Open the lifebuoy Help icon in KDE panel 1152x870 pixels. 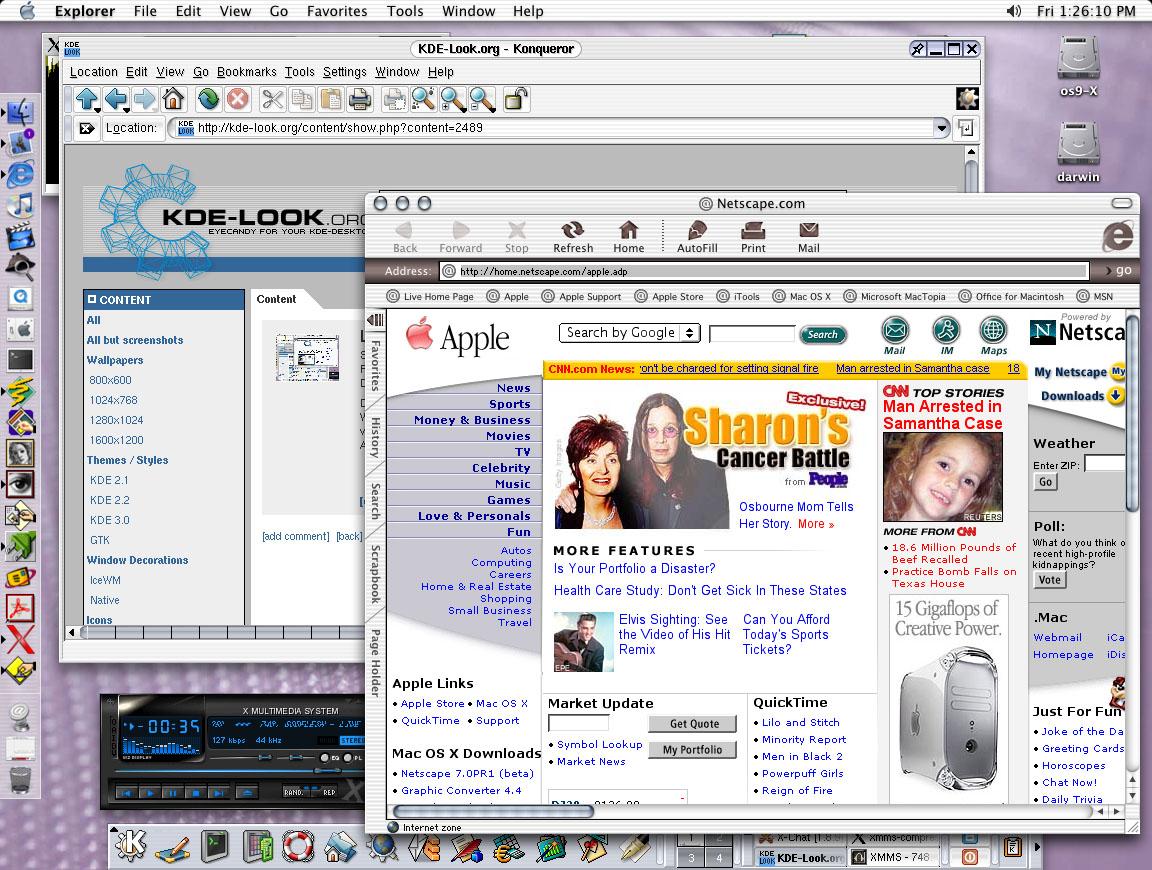[x=298, y=846]
